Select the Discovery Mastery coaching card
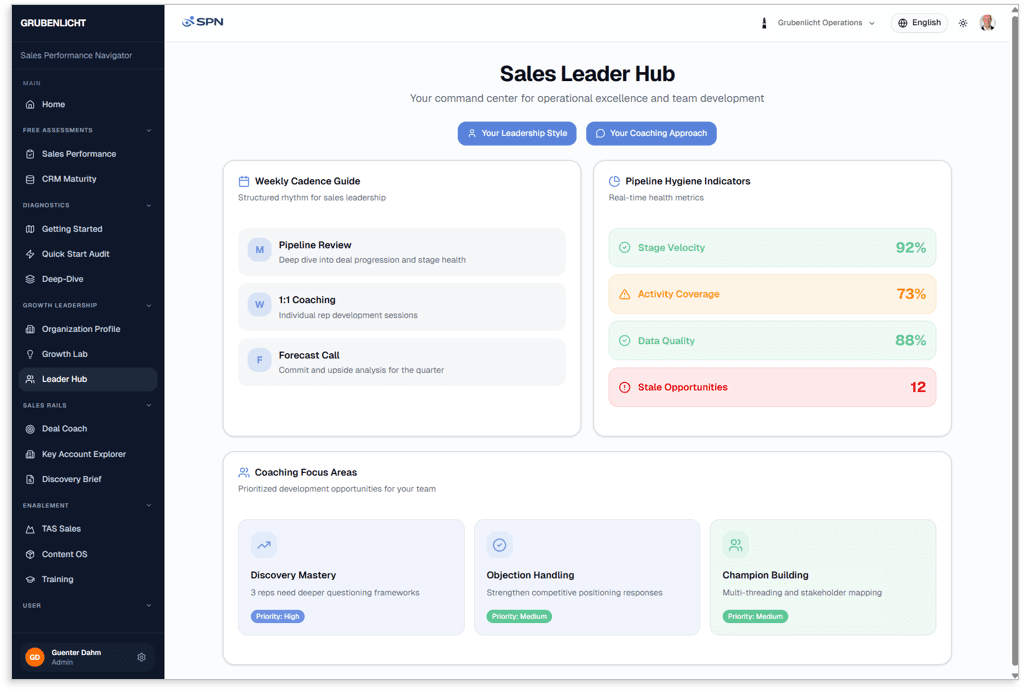1023x691 pixels. [x=351, y=577]
